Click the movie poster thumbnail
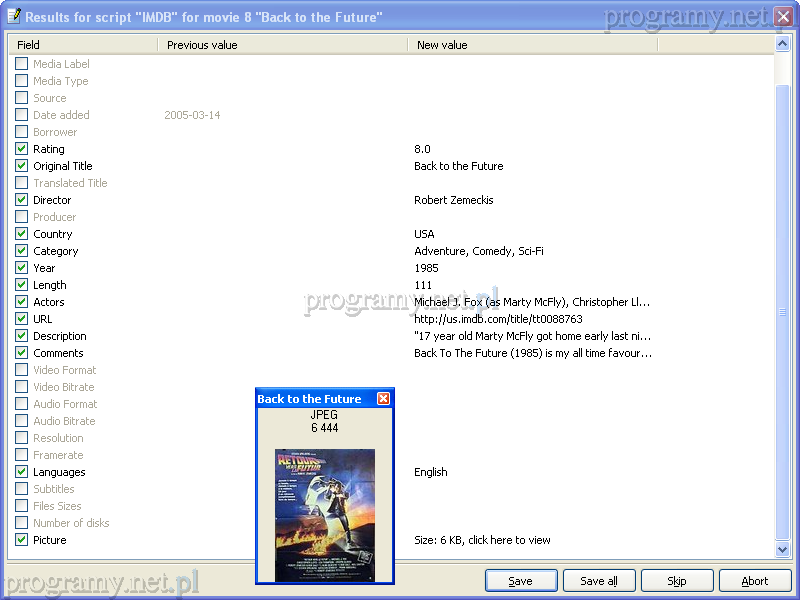This screenshot has height=600, width=800. tap(325, 515)
